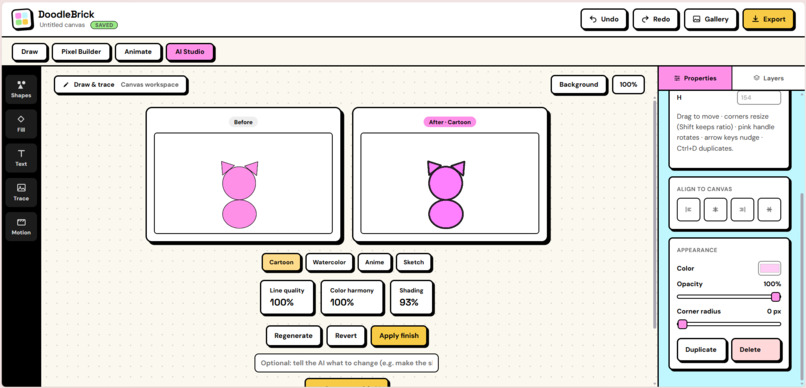Screen dimensions: 806x388
Task: Switch to the Animate tab
Action: (138, 52)
